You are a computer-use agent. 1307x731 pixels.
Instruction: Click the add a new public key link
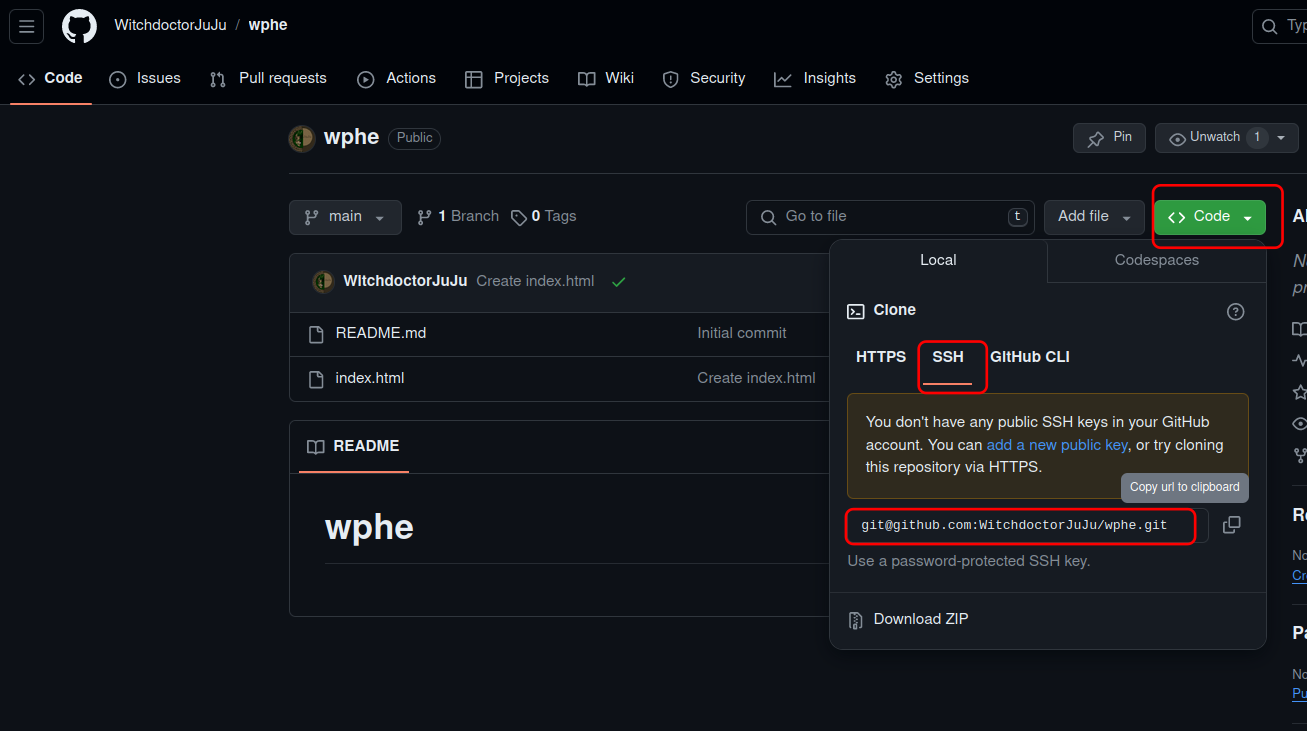click(x=1057, y=445)
